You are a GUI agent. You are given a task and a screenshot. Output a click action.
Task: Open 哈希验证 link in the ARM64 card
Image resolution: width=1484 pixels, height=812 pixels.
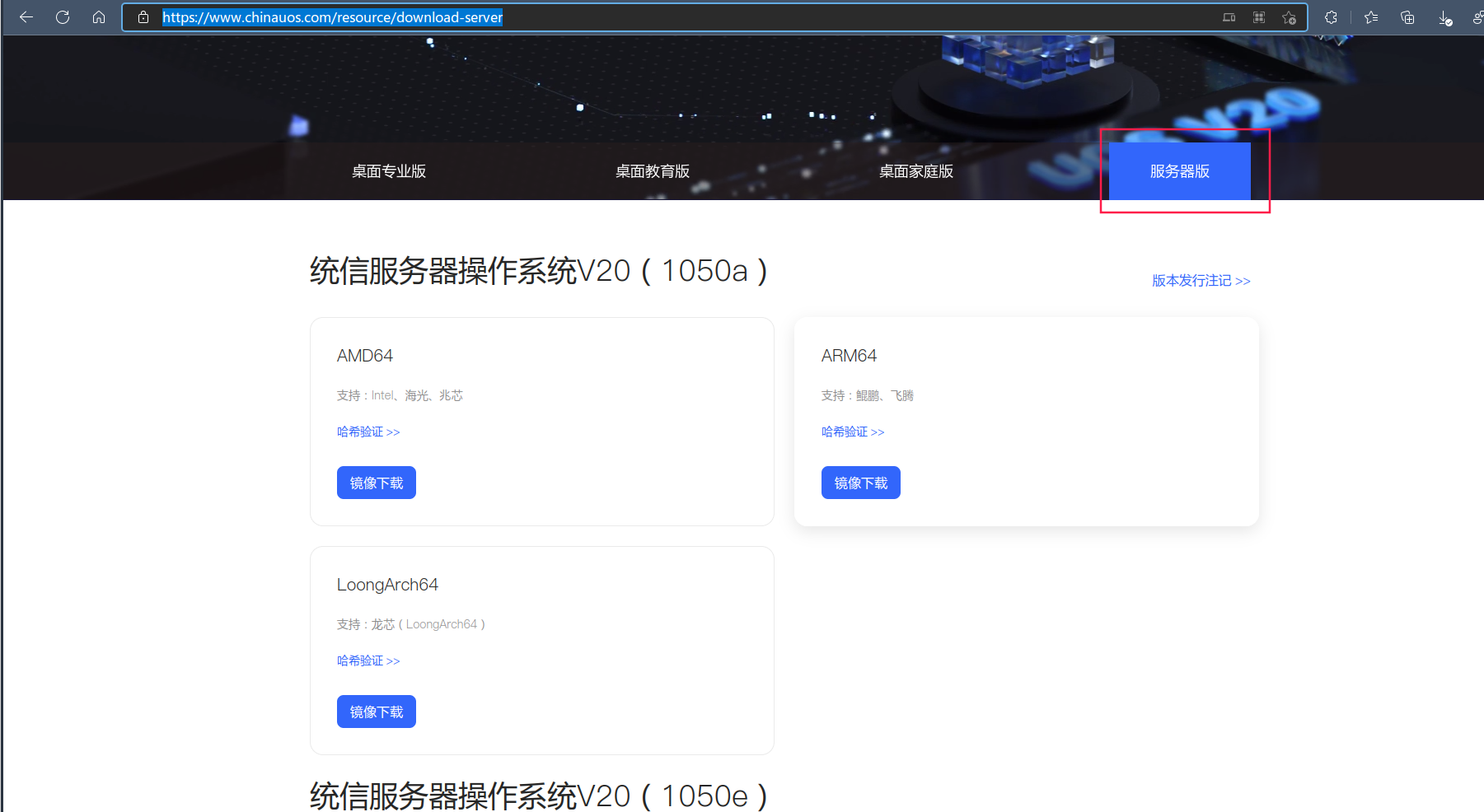(x=853, y=432)
